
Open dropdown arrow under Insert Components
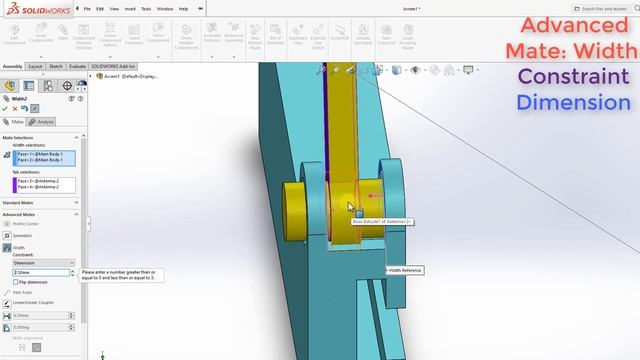(x=41, y=57)
